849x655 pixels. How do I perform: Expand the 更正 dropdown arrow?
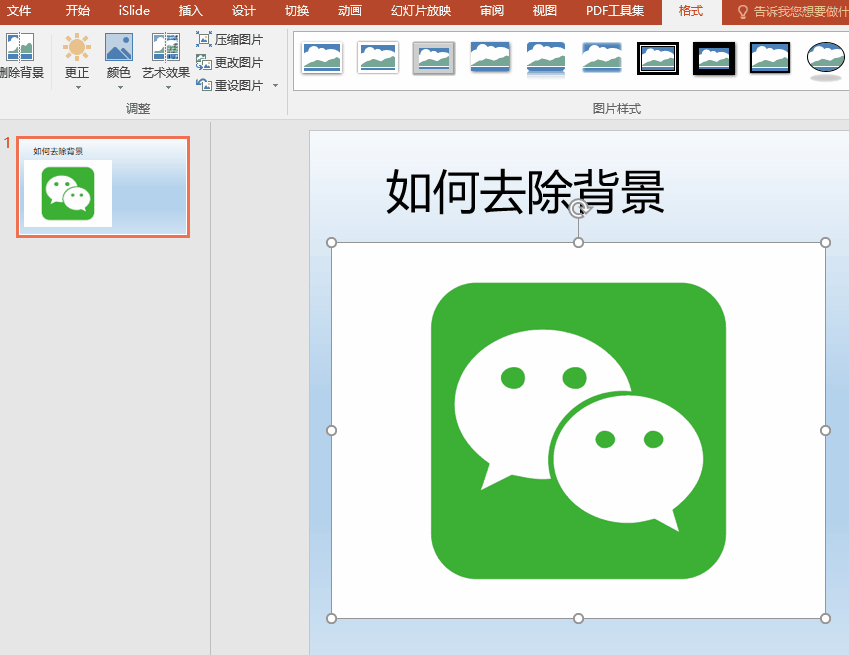tap(78, 87)
